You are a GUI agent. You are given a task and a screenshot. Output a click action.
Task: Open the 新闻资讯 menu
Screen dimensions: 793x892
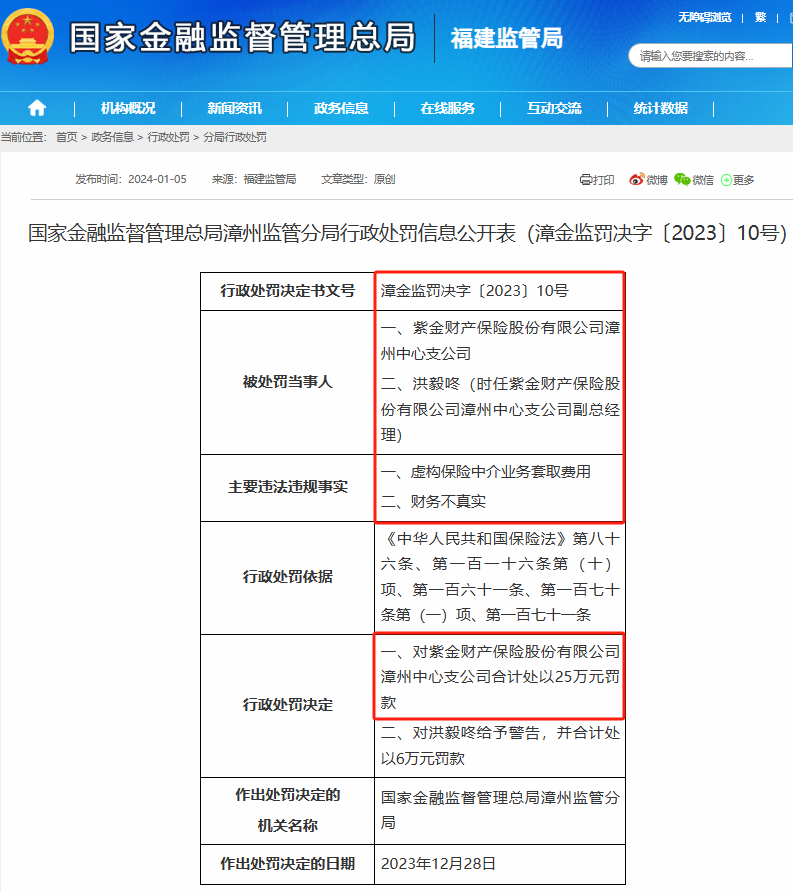point(234,108)
